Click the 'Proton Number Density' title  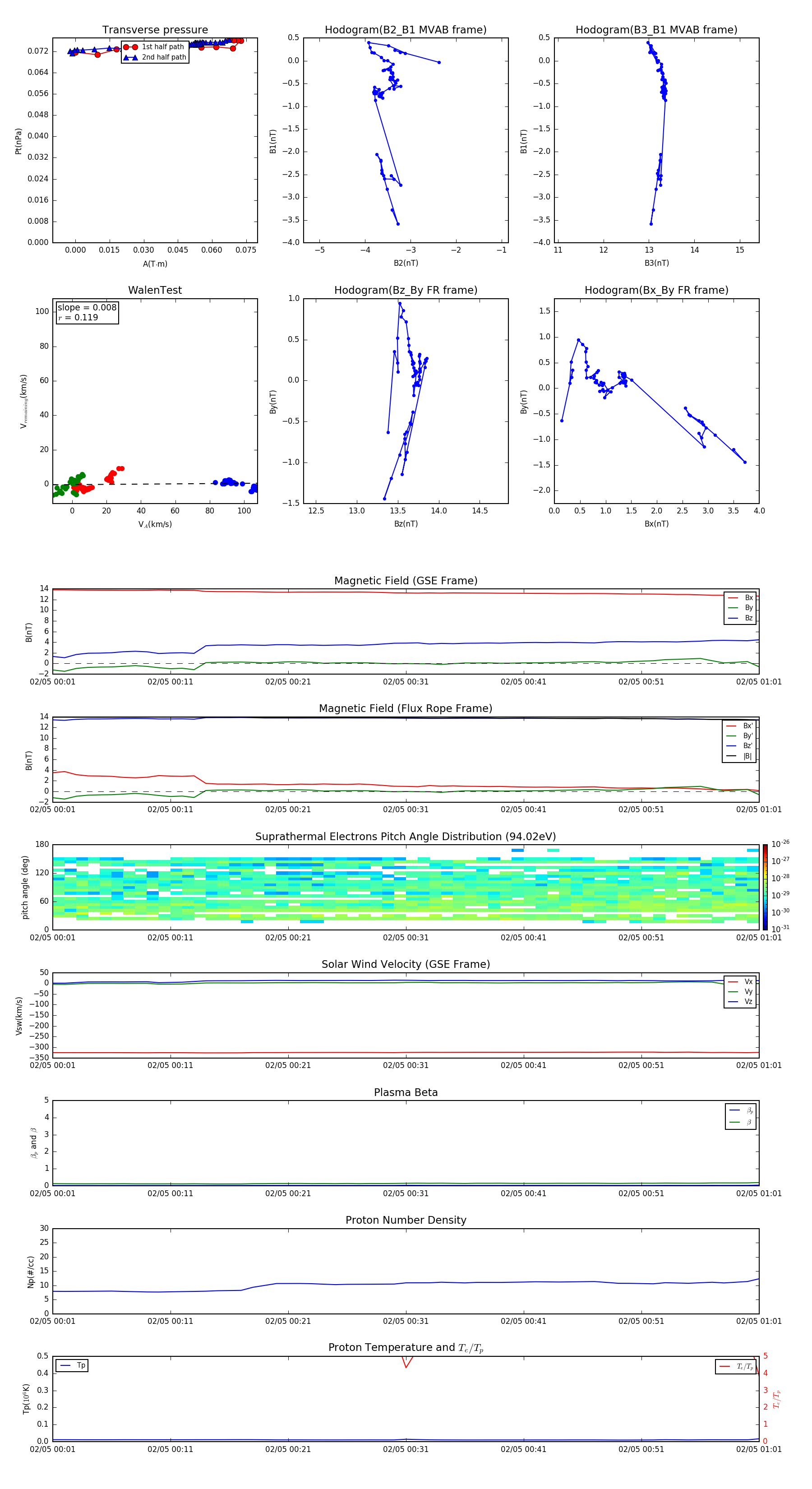[406, 1220]
